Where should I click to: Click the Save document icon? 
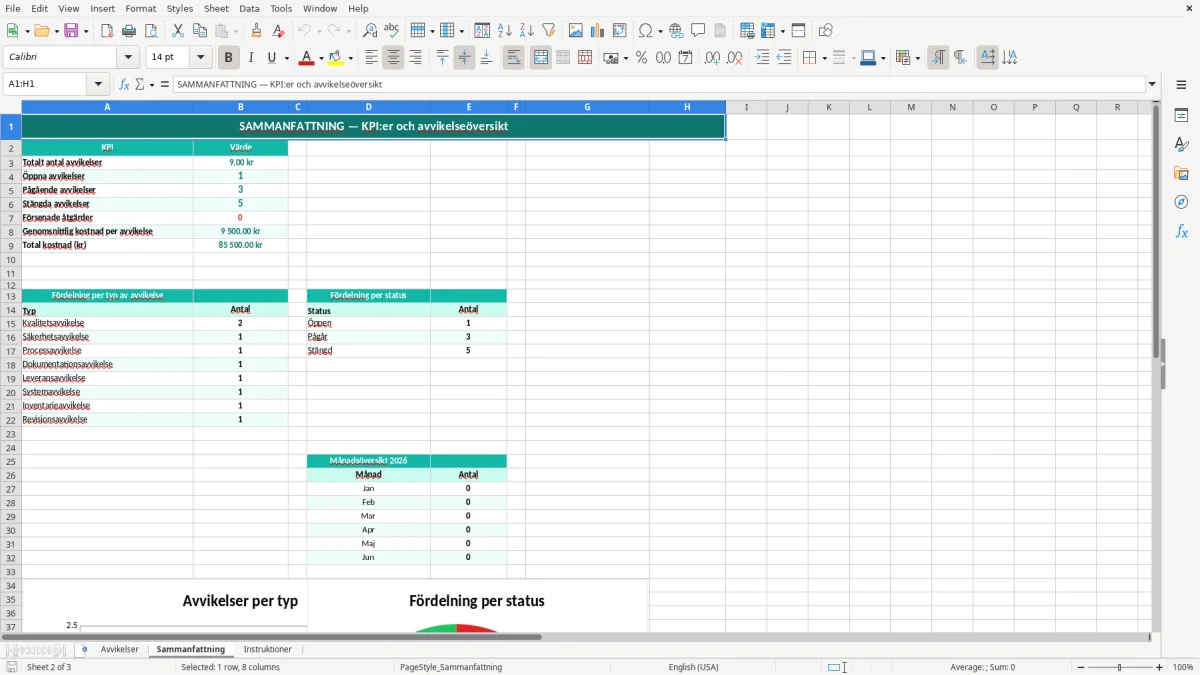pyautogui.click(x=71, y=31)
